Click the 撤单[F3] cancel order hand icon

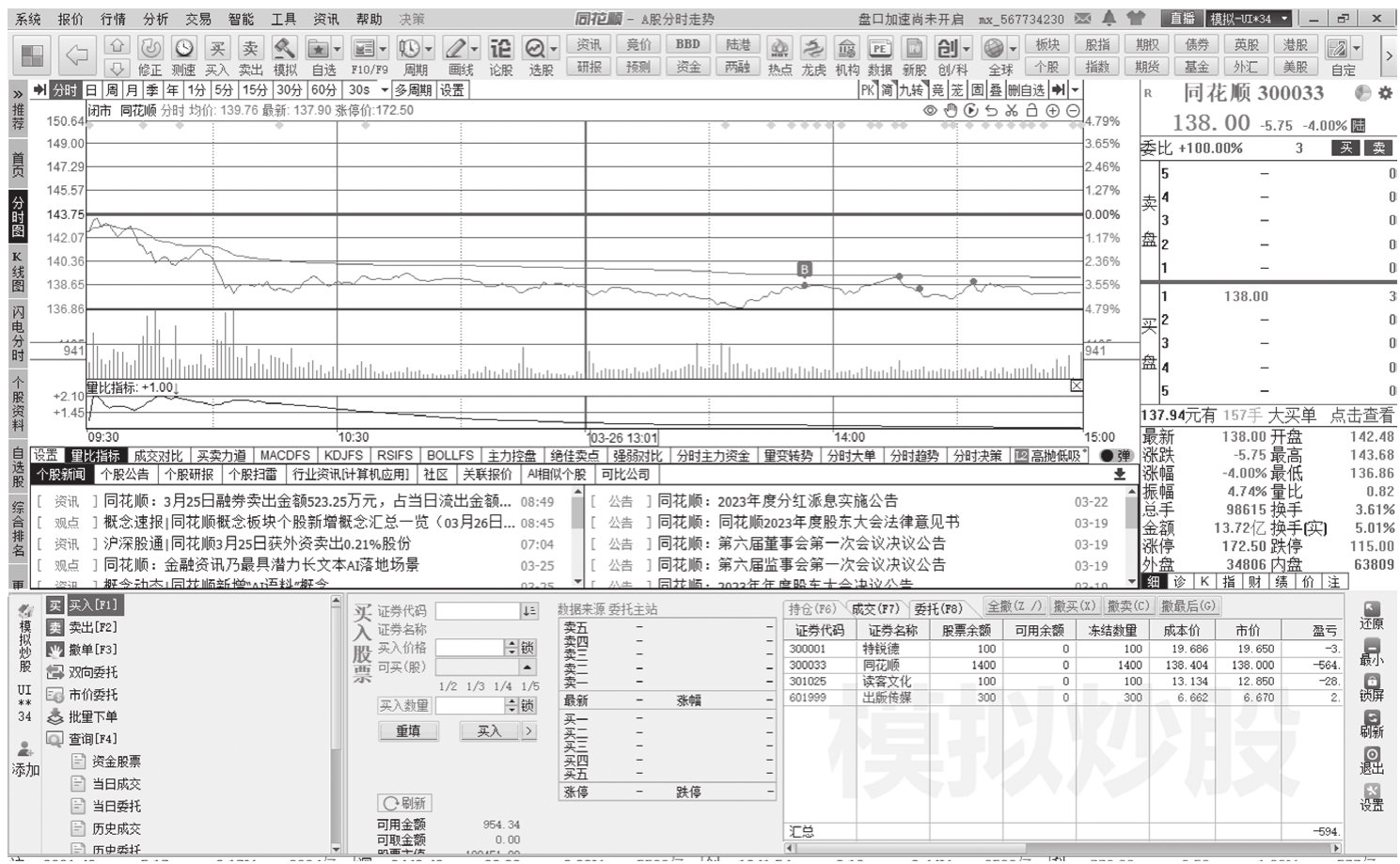(55, 650)
